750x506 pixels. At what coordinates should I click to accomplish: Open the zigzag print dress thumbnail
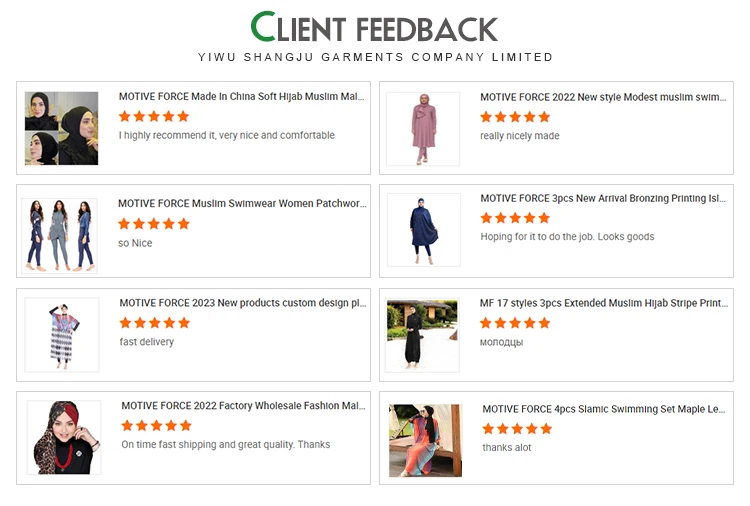(62, 335)
